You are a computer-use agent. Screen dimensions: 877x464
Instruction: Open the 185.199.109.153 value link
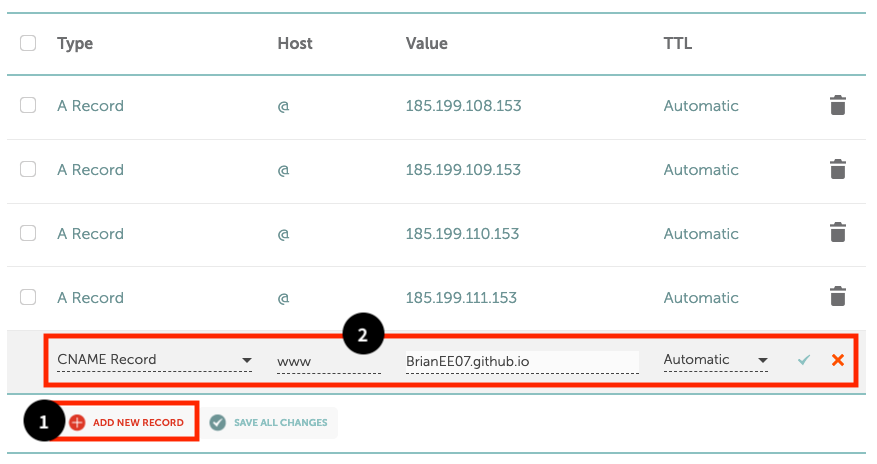(463, 170)
